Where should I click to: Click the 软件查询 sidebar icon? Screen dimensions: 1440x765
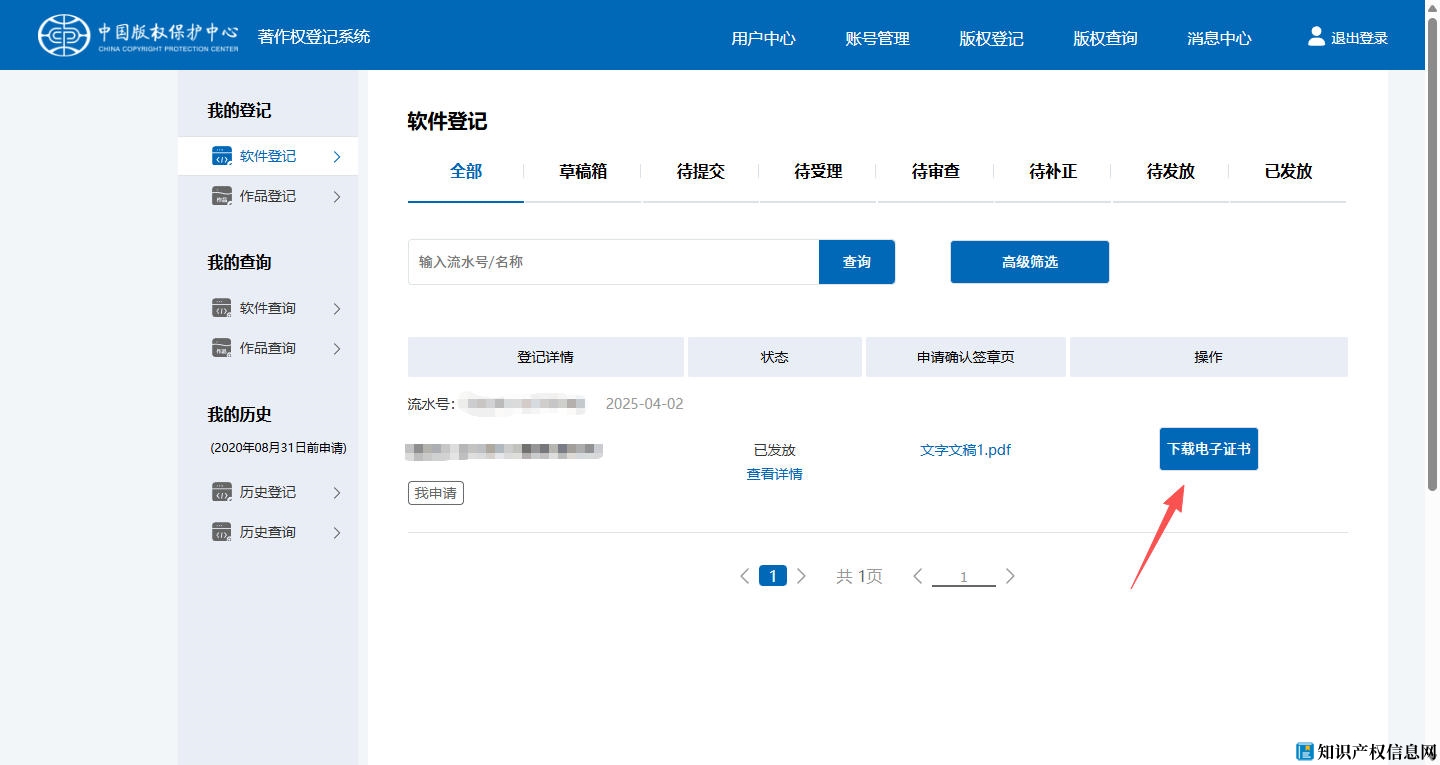[222, 308]
